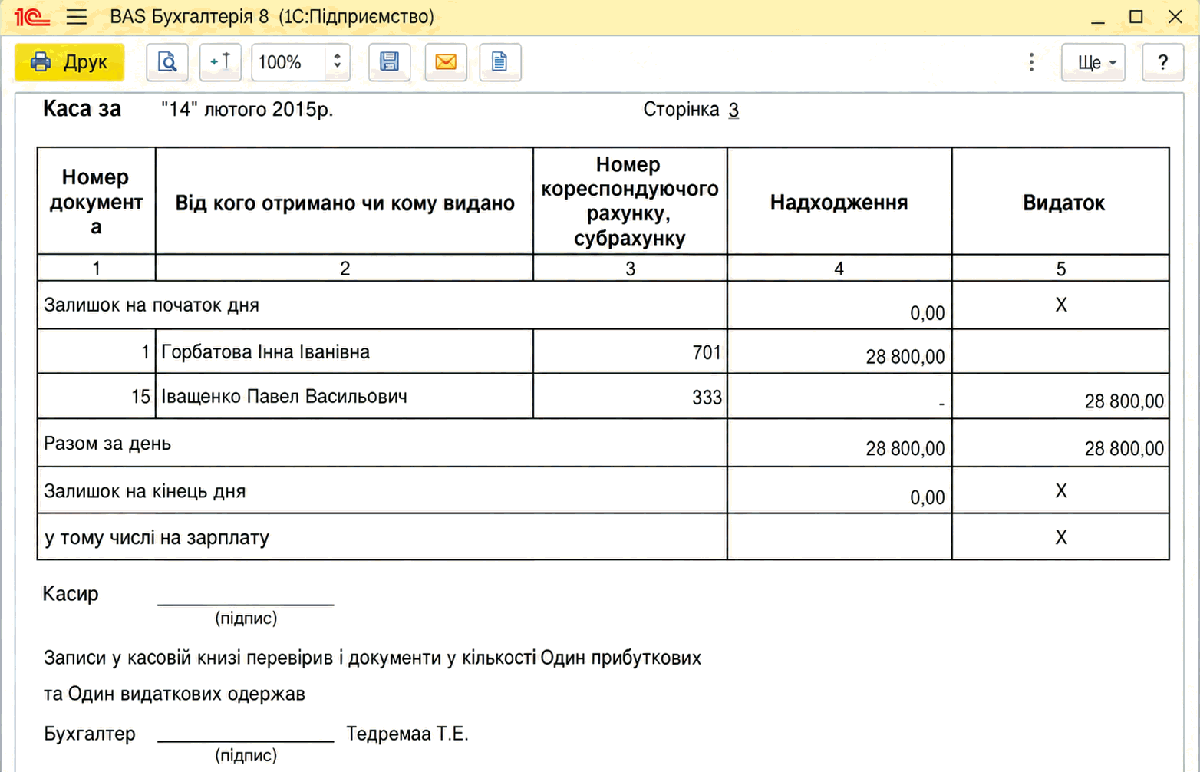Click the 'Залишок на початок дня' row label
This screenshot has width=1200, height=772.
pyautogui.click(x=152, y=305)
